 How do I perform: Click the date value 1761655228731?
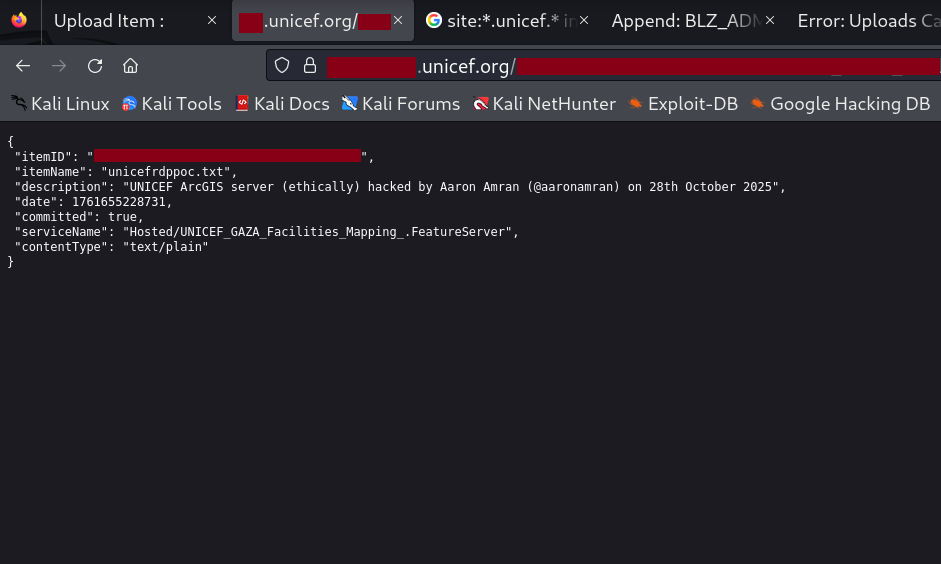[x=119, y=202]
